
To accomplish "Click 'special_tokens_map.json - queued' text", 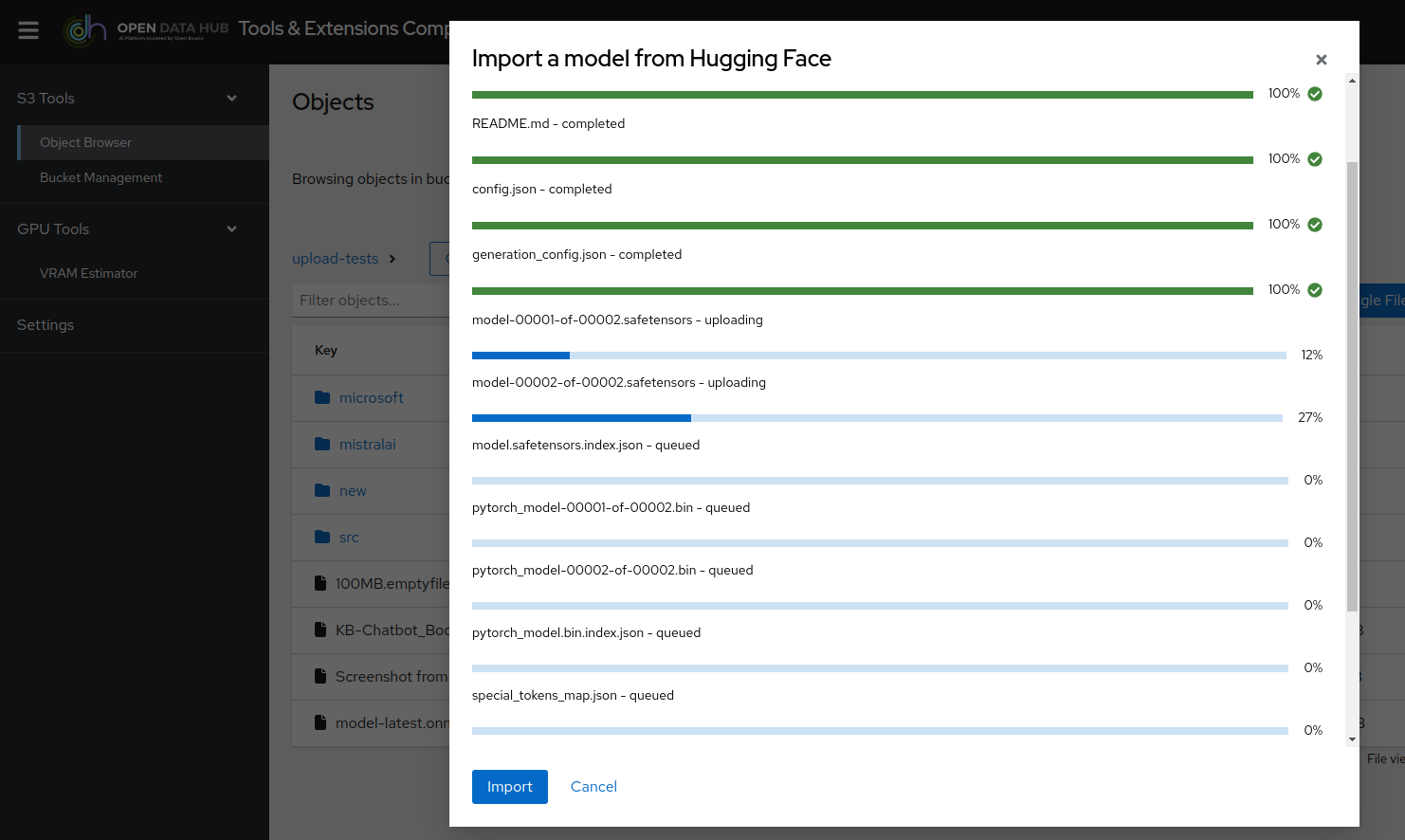I will coord(573,695).
